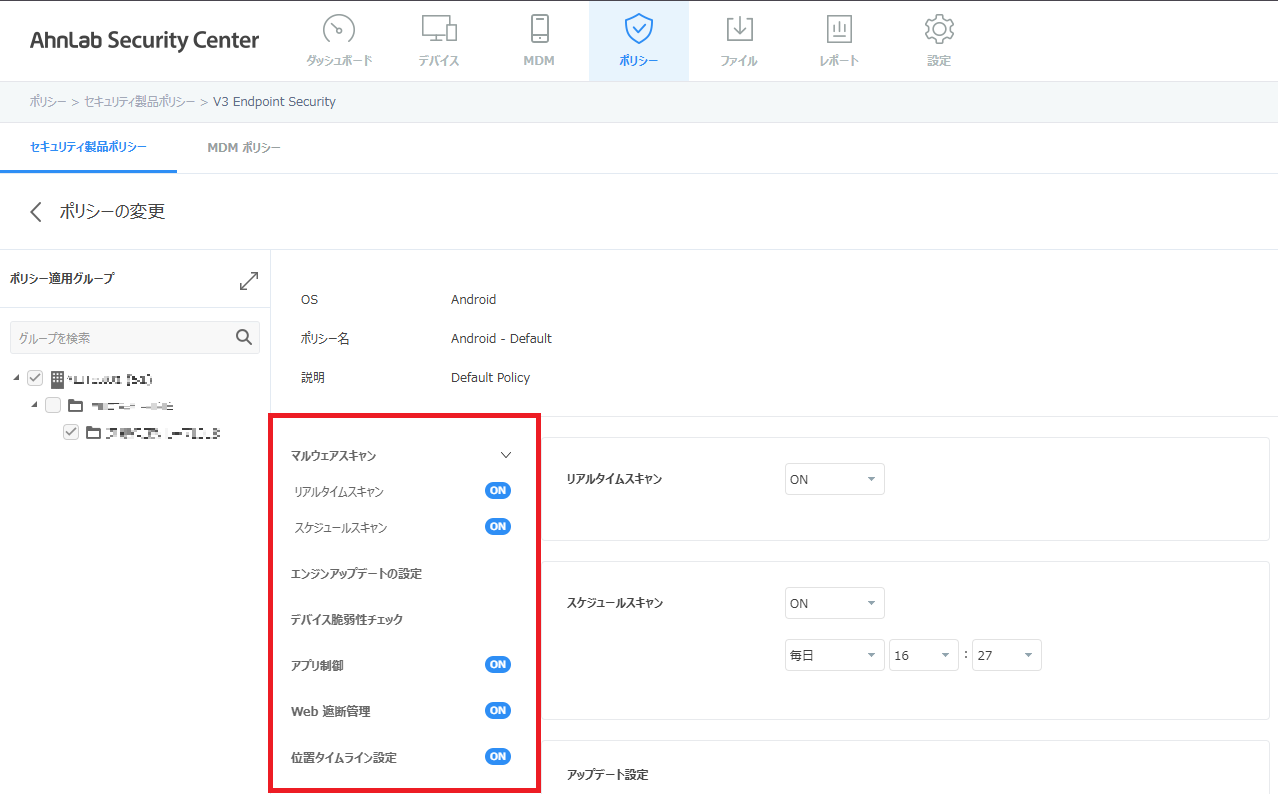The width and height of the screenshot is (1278, 794).
Task: Open the スケジュールスキャン ON dropdown
Action: pos(835,603)
